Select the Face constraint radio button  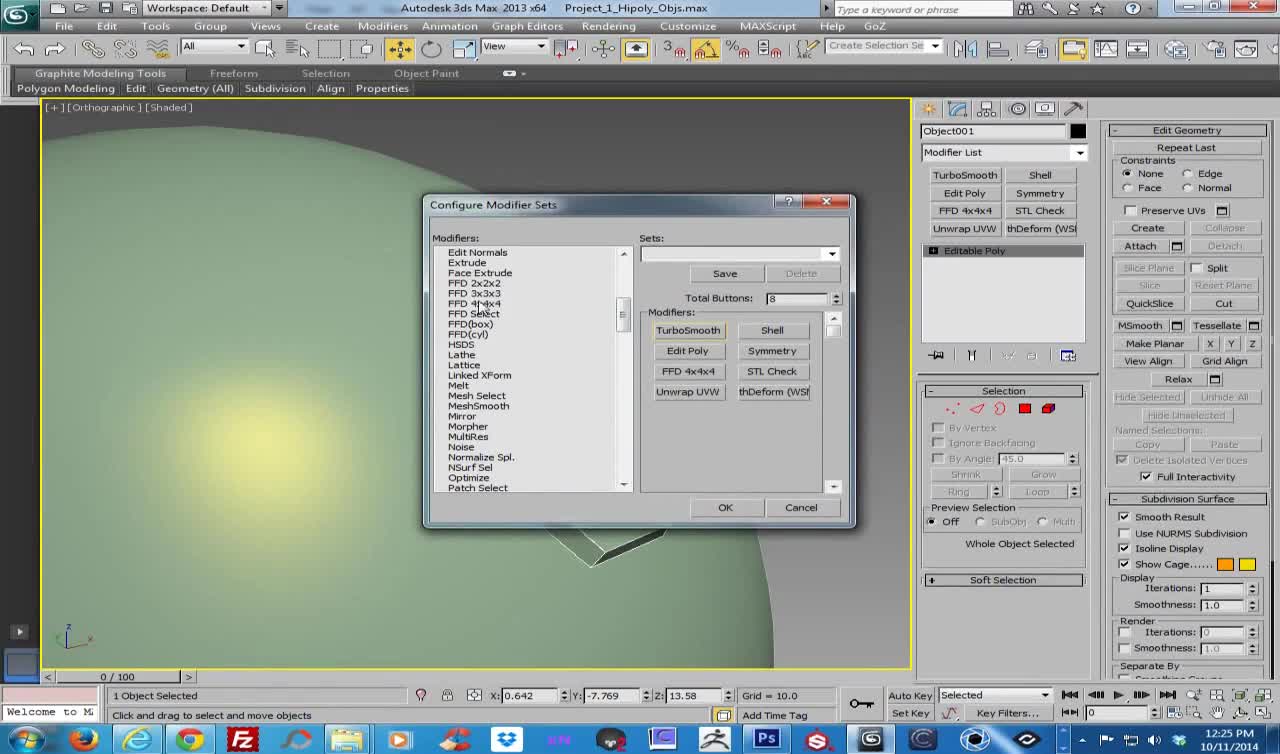1128,188
